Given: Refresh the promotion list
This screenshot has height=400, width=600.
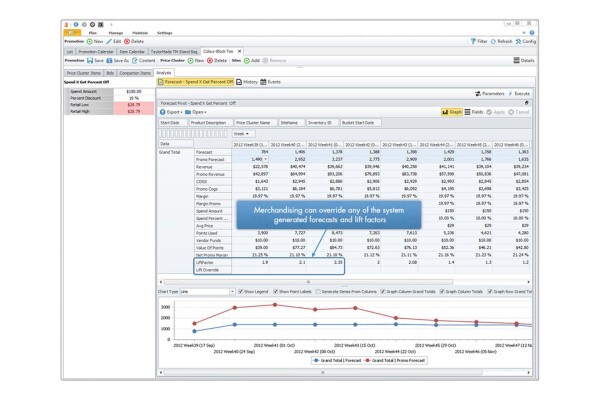Looking at the screenshot, I should tap(493, 41).
